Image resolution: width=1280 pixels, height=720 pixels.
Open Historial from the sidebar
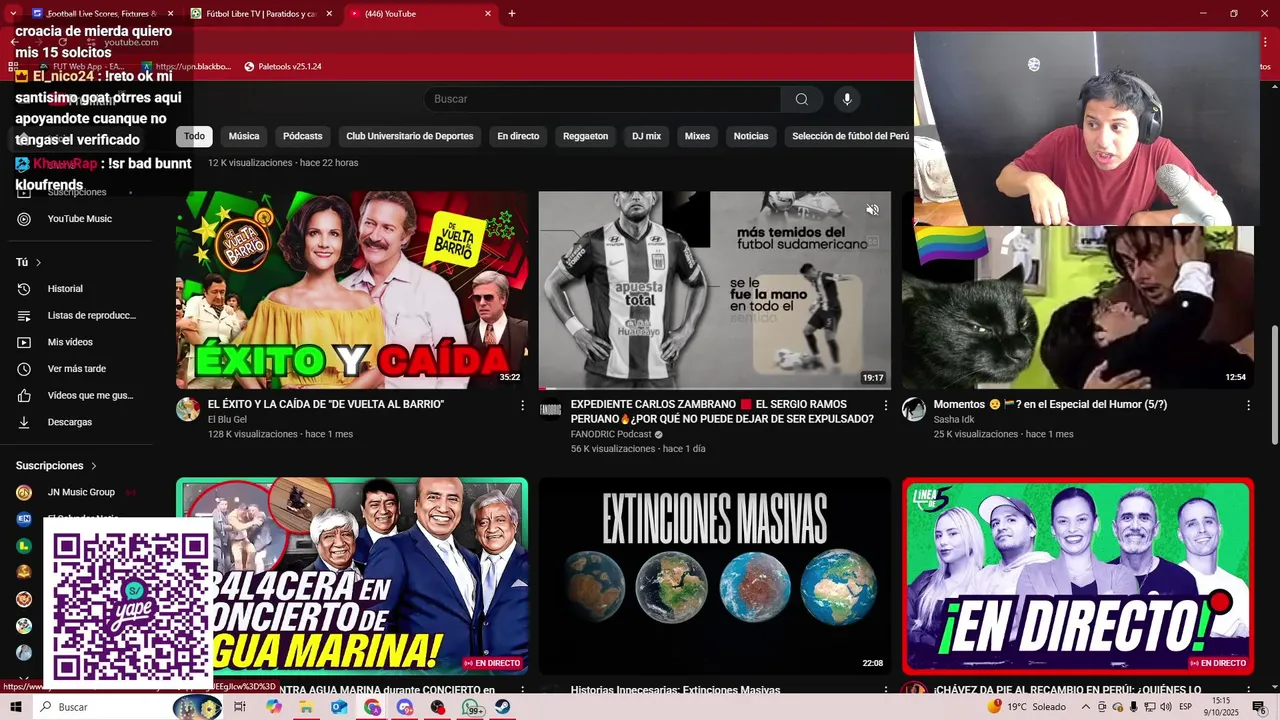coord(65,289)
